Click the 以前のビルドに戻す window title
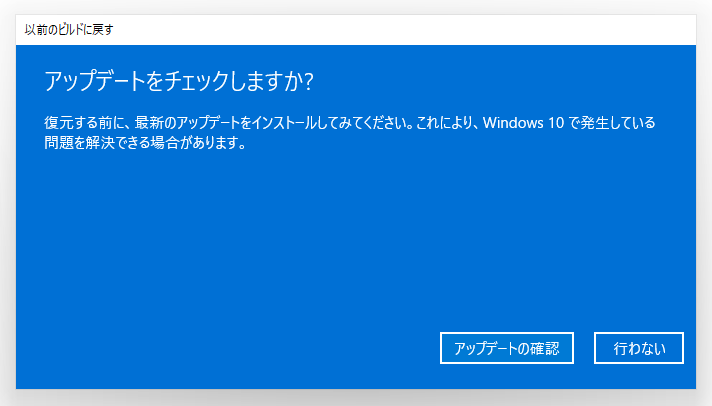The image size is (712, 406). [x=69, y=30]
